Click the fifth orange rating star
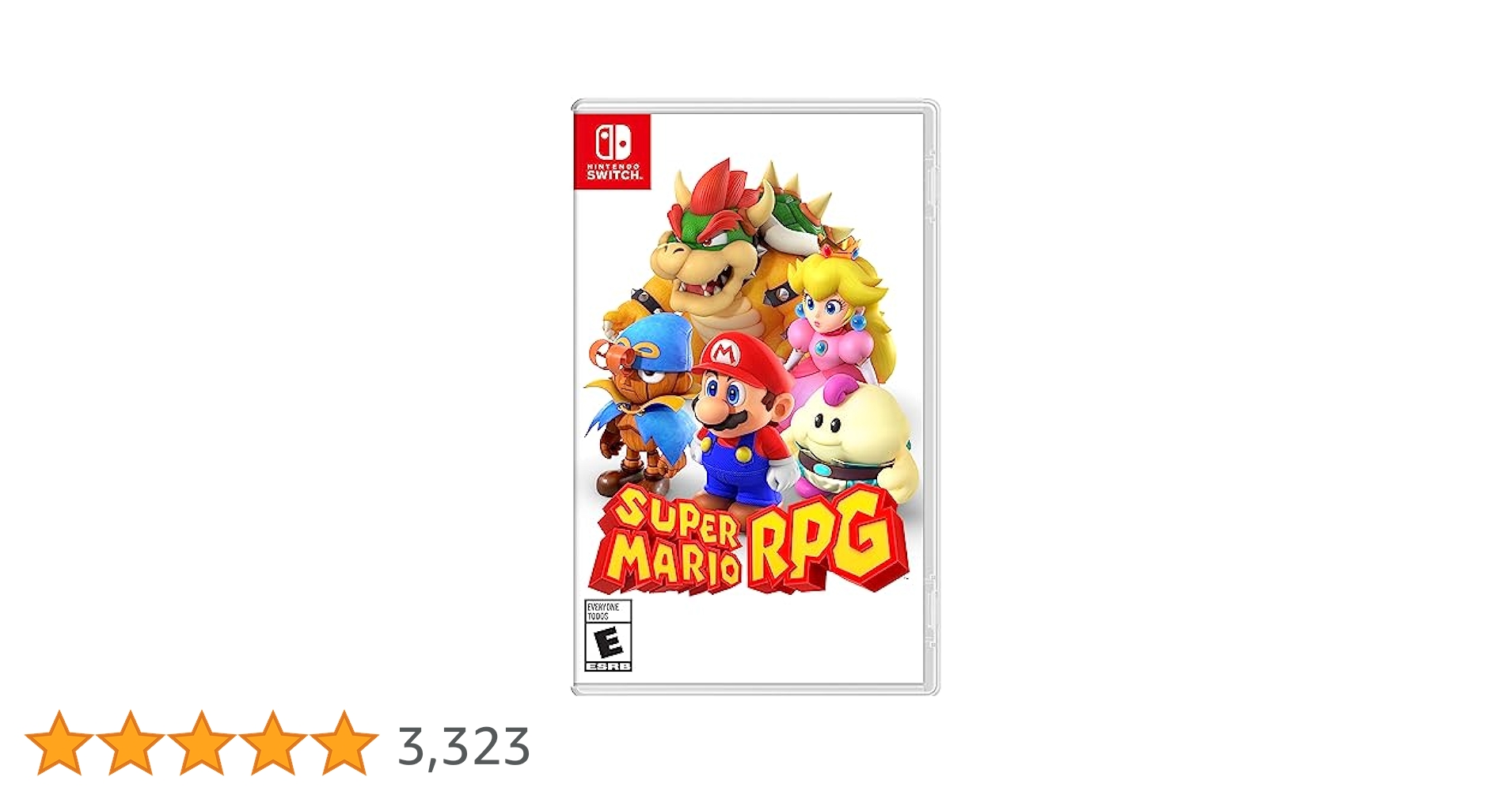Viewport: 1512px width, 792px height. coord(344,743)
